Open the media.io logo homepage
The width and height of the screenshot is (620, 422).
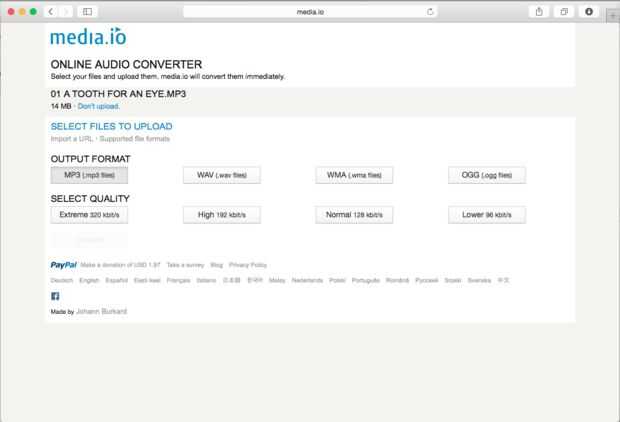click(88, 37)
